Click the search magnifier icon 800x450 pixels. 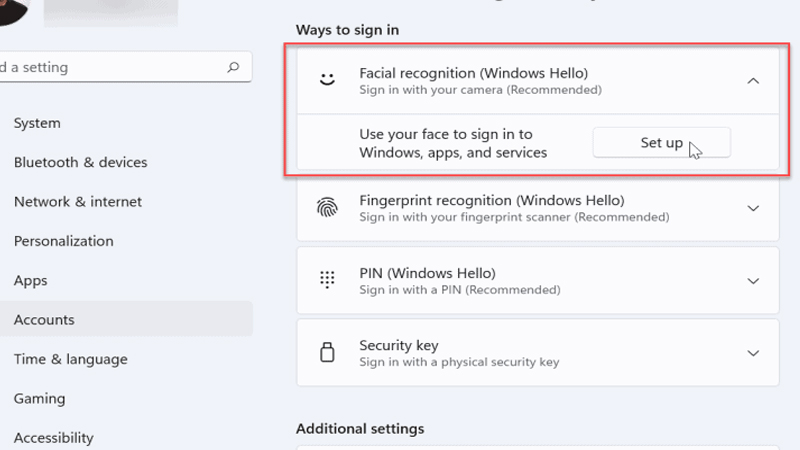point(233,68)
